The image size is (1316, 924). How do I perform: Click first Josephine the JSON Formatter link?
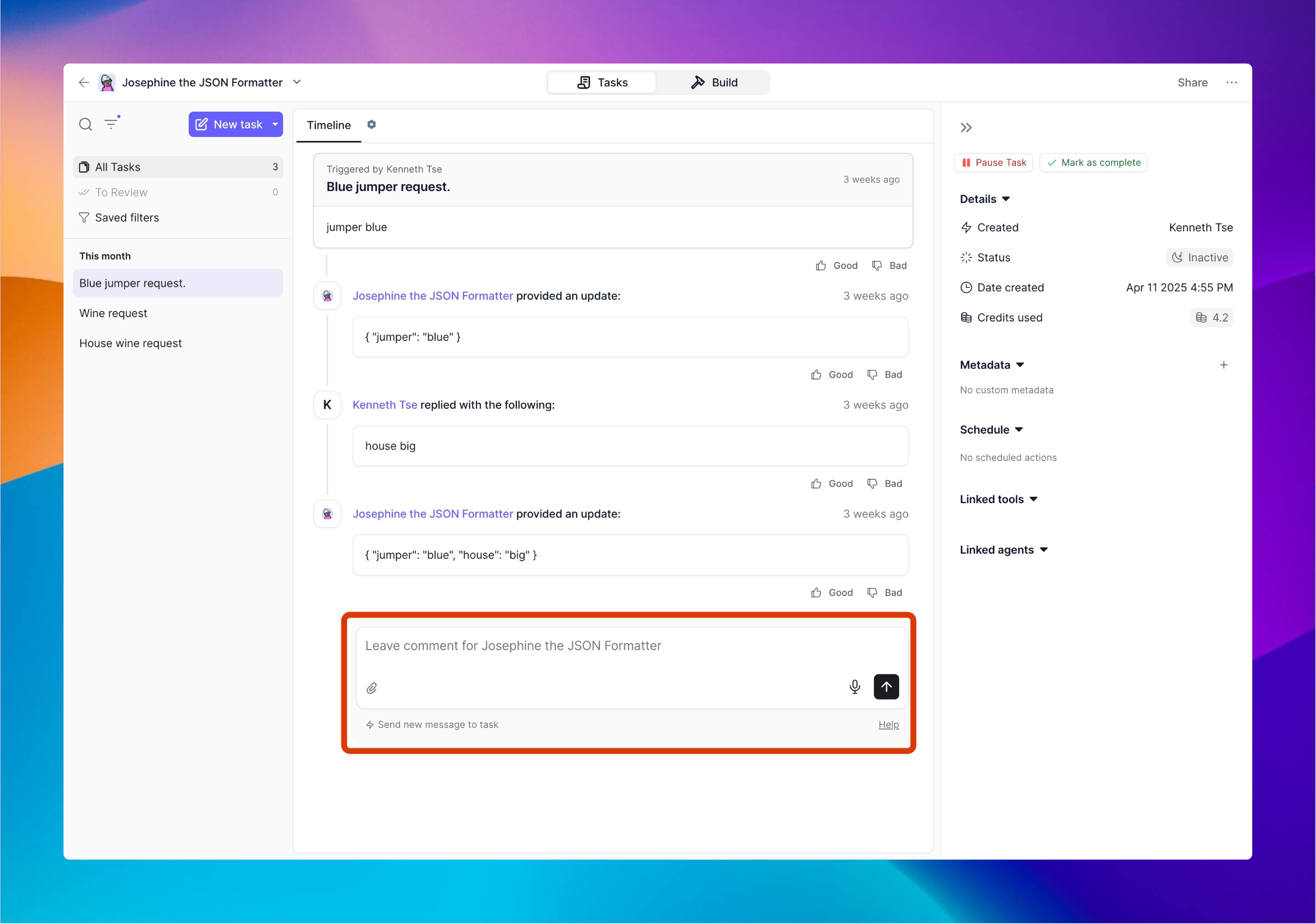[433, 296]
